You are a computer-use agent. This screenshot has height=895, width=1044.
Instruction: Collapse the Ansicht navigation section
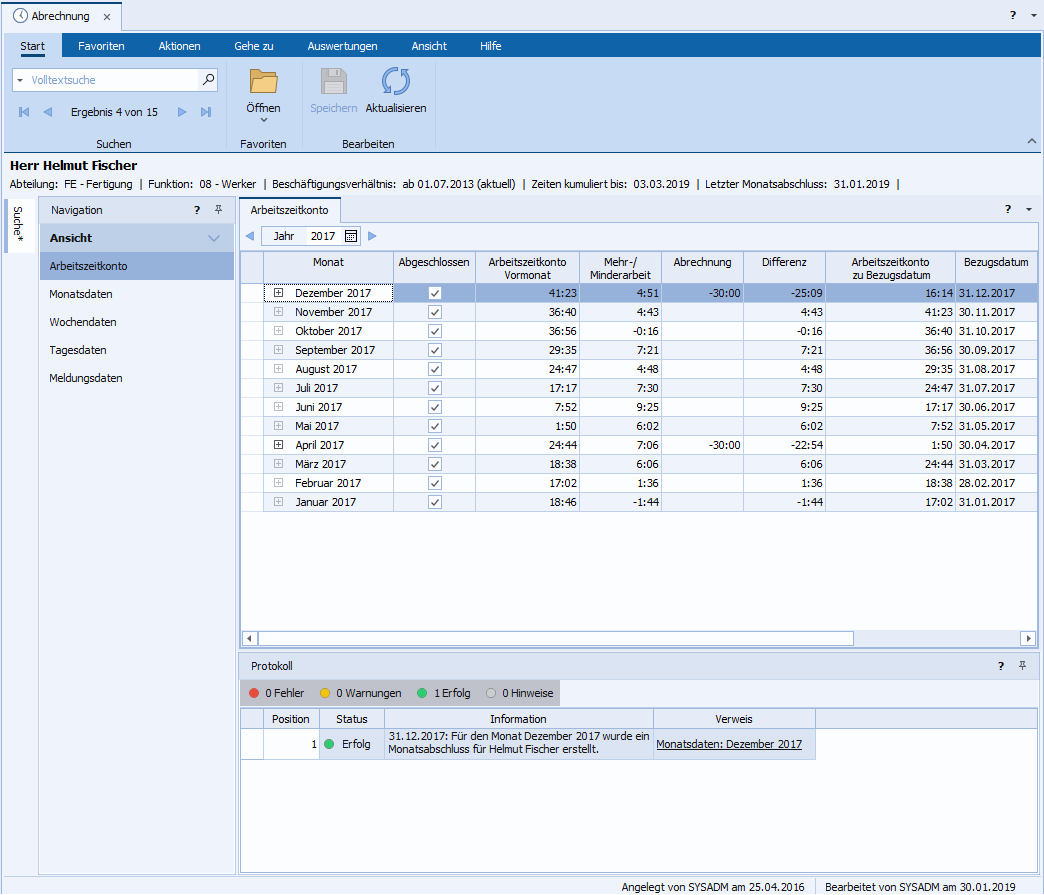click(x=213, y=238)
